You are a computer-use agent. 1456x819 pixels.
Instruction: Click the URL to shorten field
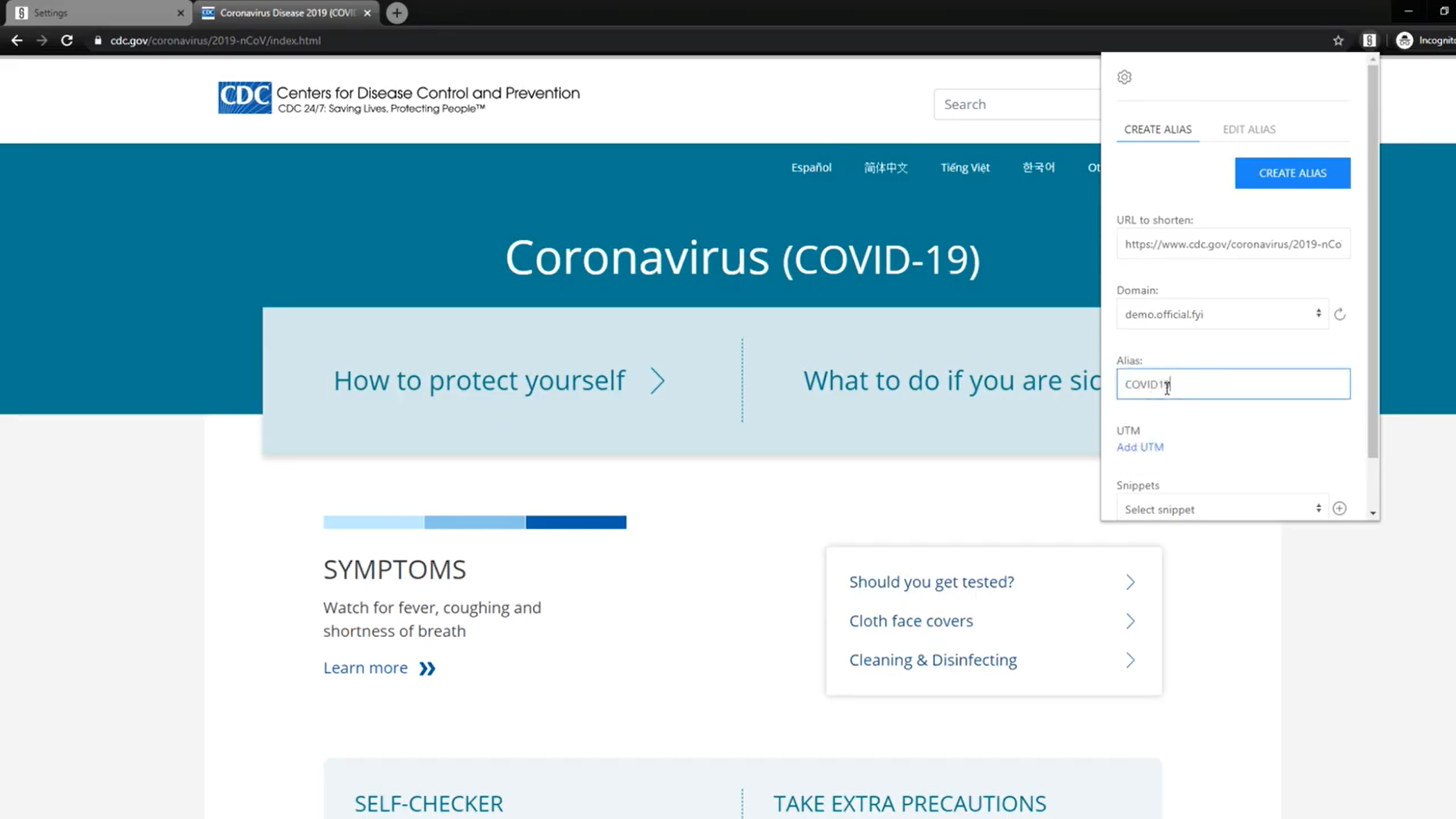click(x=1233, y=244)
